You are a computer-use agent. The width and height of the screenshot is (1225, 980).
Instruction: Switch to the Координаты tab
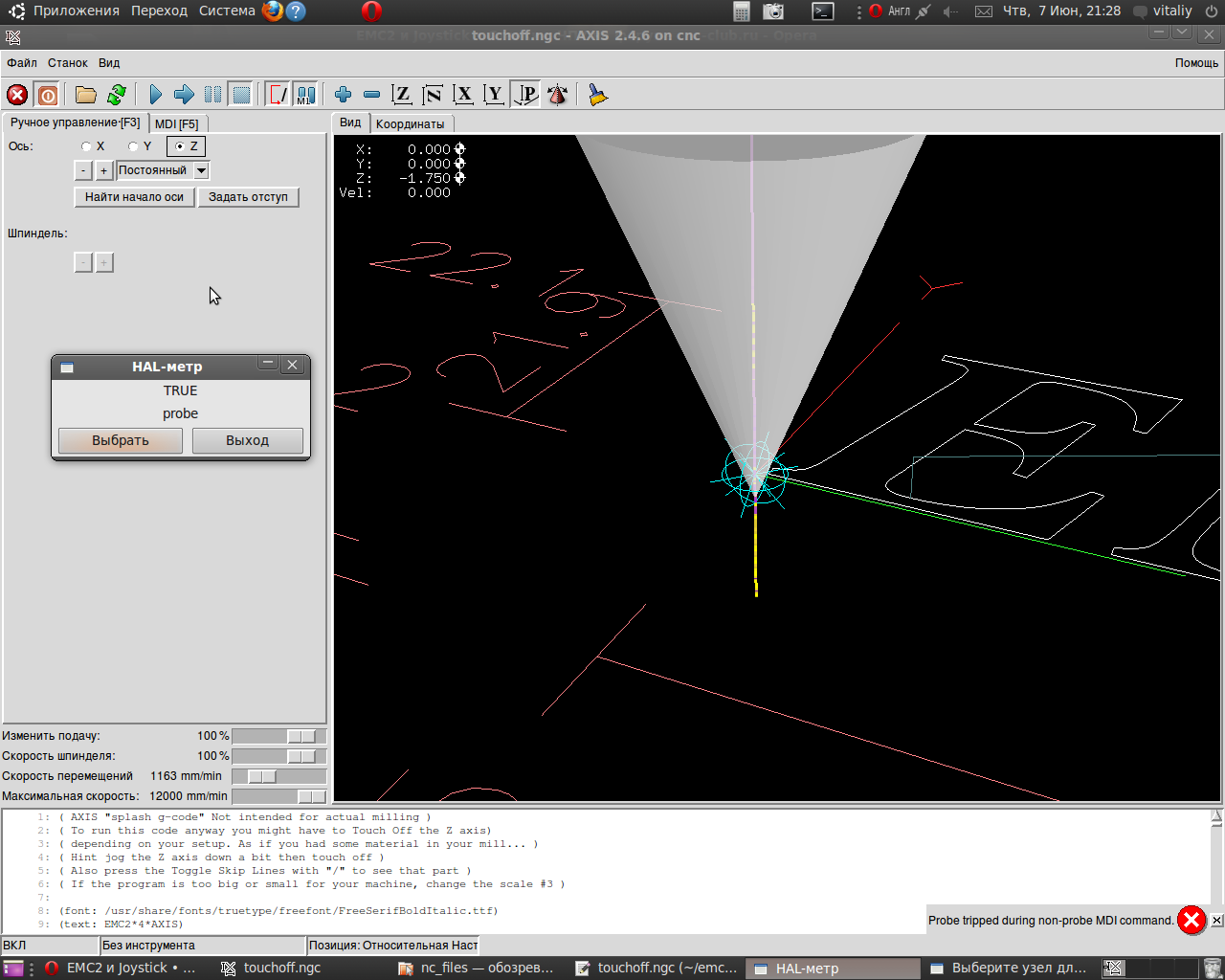[x=410, y=123]
